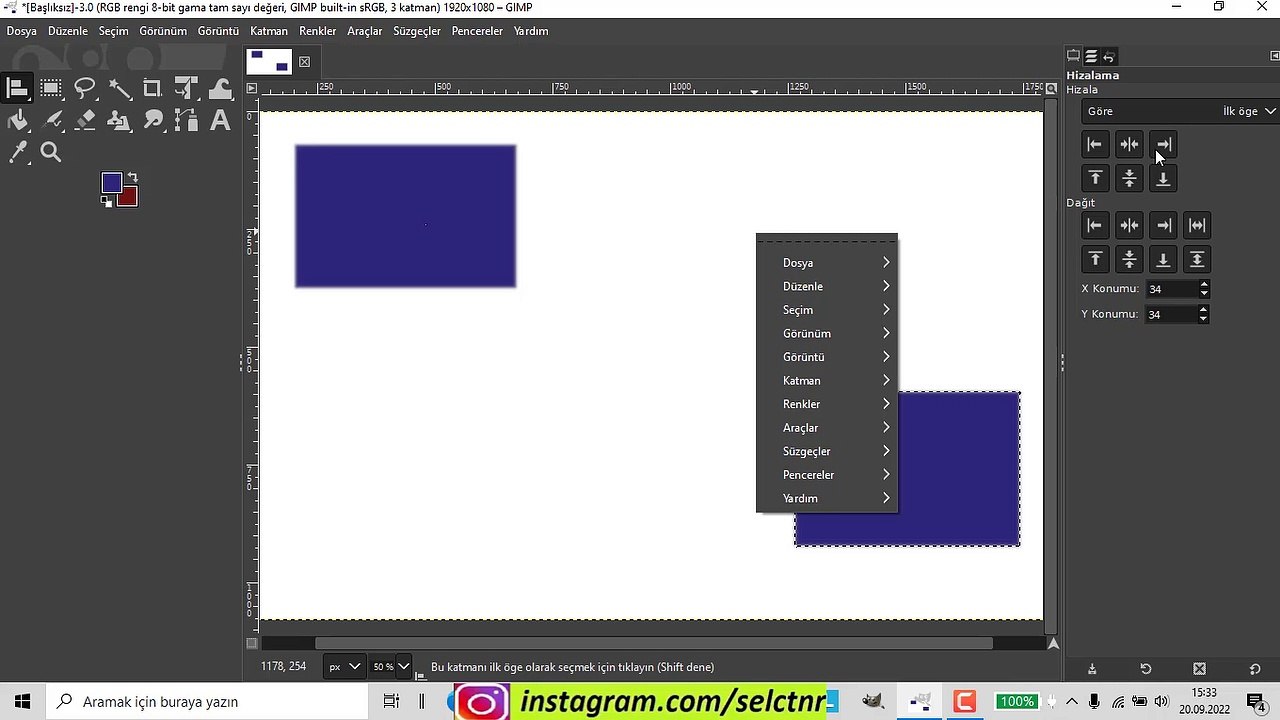Reset colors to default black and white
Viewport: 1280px width, 720px height.
pos(106,201)
